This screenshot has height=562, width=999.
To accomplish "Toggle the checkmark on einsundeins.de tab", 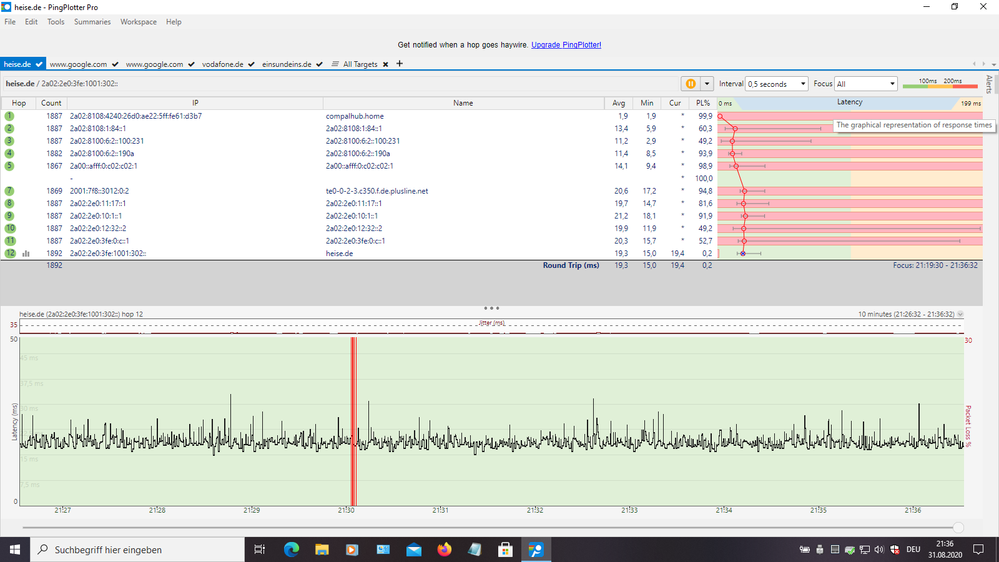I will pyautogui.click(x=319, y=64).
